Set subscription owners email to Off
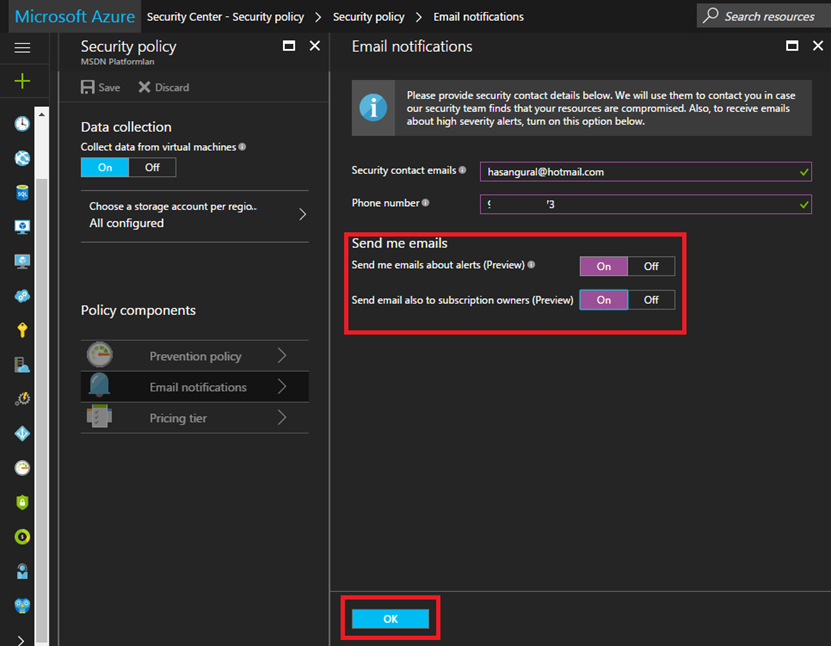 651,300
